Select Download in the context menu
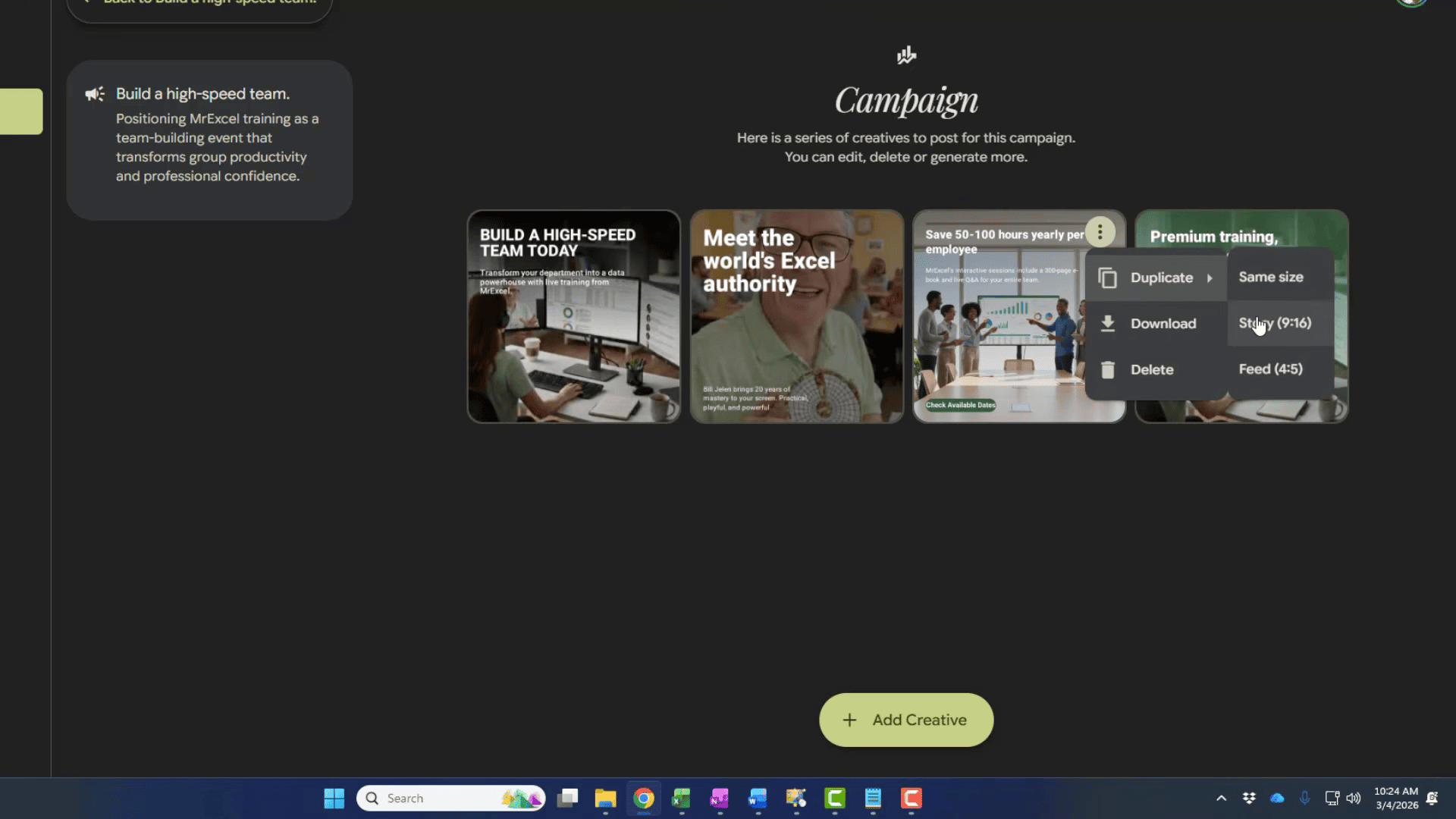The width and height of the screenshot is (1456, 819). point(1156,324)
